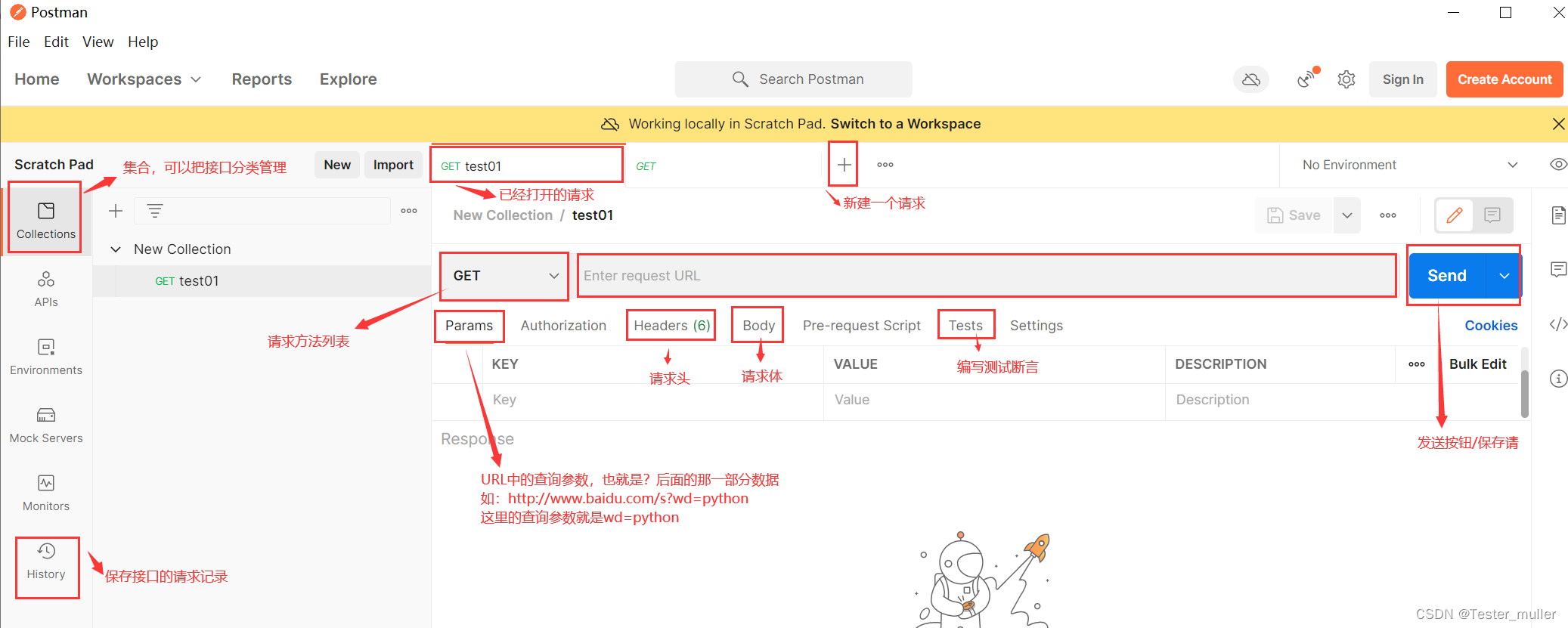This screenshot has width=1568, height=628.
Task: Open the APIs sidebar panel
Action: click(x=46, y=289)
